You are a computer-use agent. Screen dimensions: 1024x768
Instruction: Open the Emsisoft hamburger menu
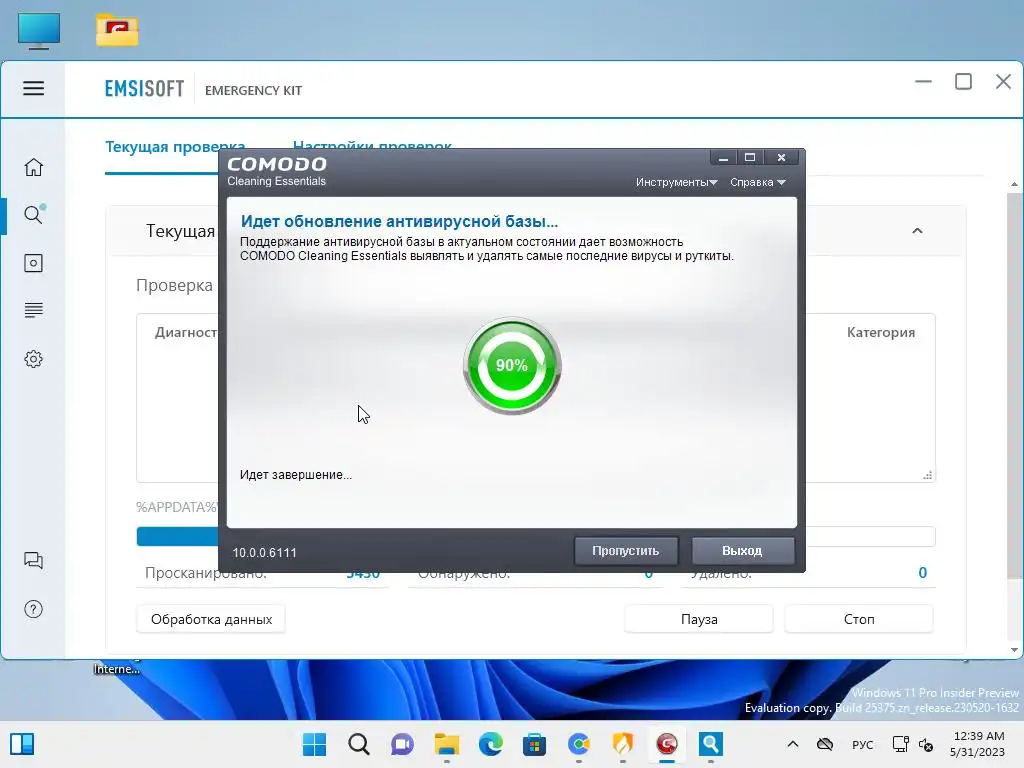[33, 88]
